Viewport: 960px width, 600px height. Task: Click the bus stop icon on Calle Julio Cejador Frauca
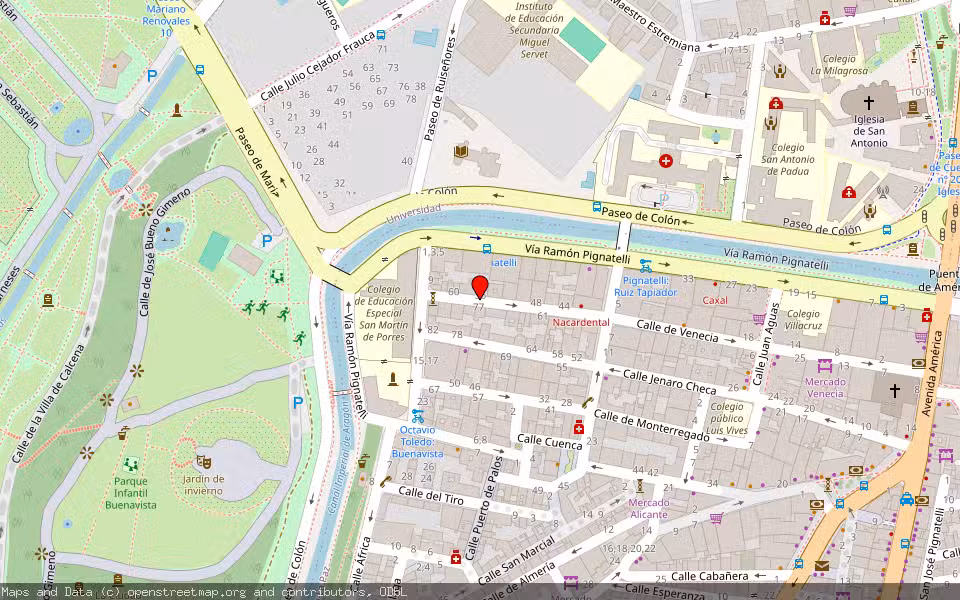[x=381, y=35]
